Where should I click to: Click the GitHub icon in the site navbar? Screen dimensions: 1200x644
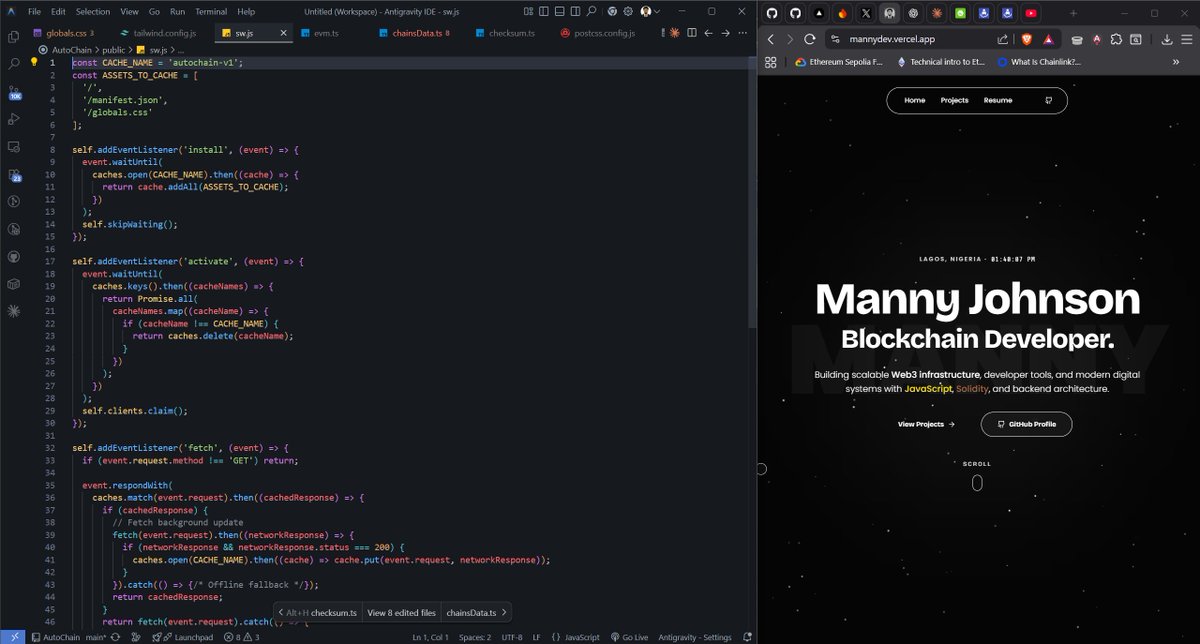point(1048,100)
